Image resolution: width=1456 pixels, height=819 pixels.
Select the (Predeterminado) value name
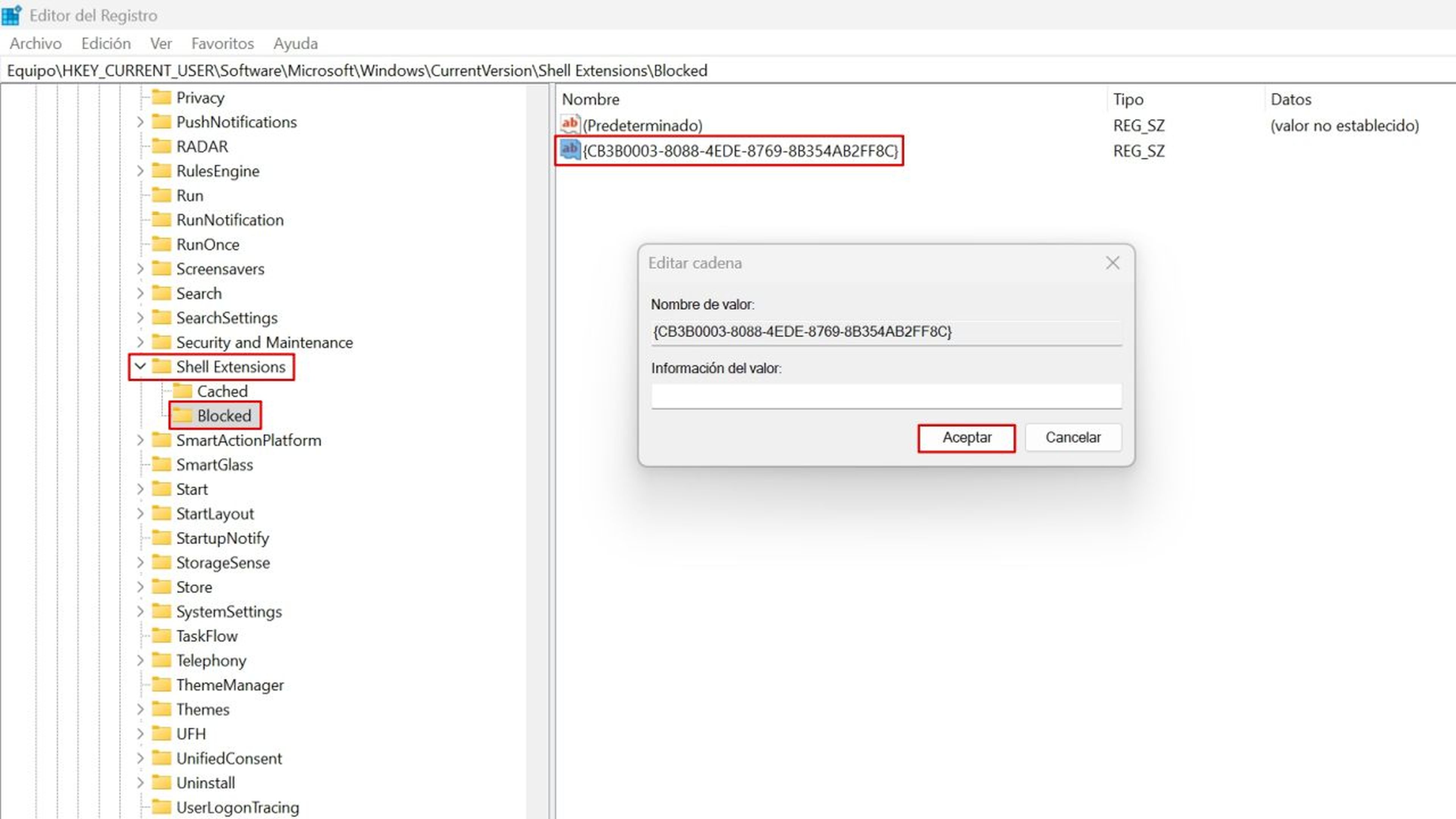click(x=643, y=126)
